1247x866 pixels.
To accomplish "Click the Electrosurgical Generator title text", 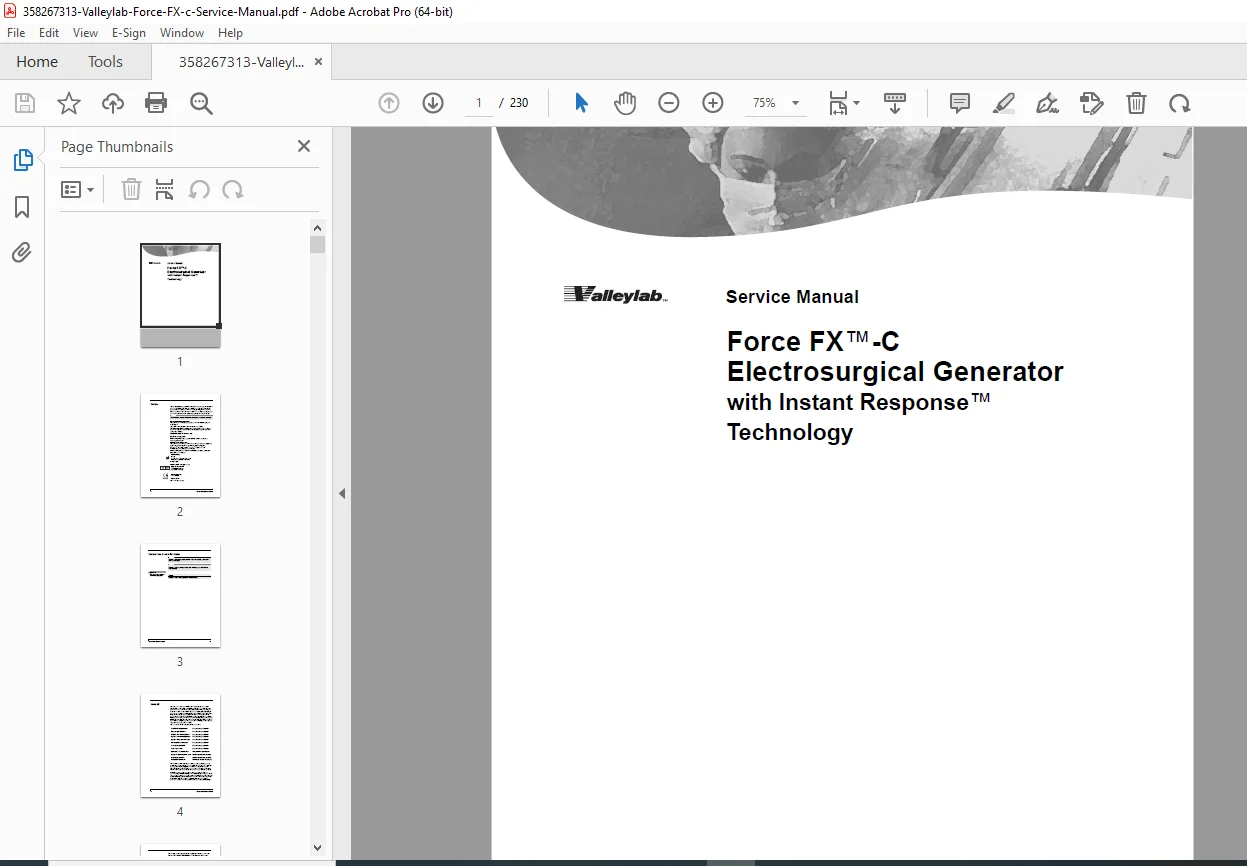I will [x=895, y=372].
